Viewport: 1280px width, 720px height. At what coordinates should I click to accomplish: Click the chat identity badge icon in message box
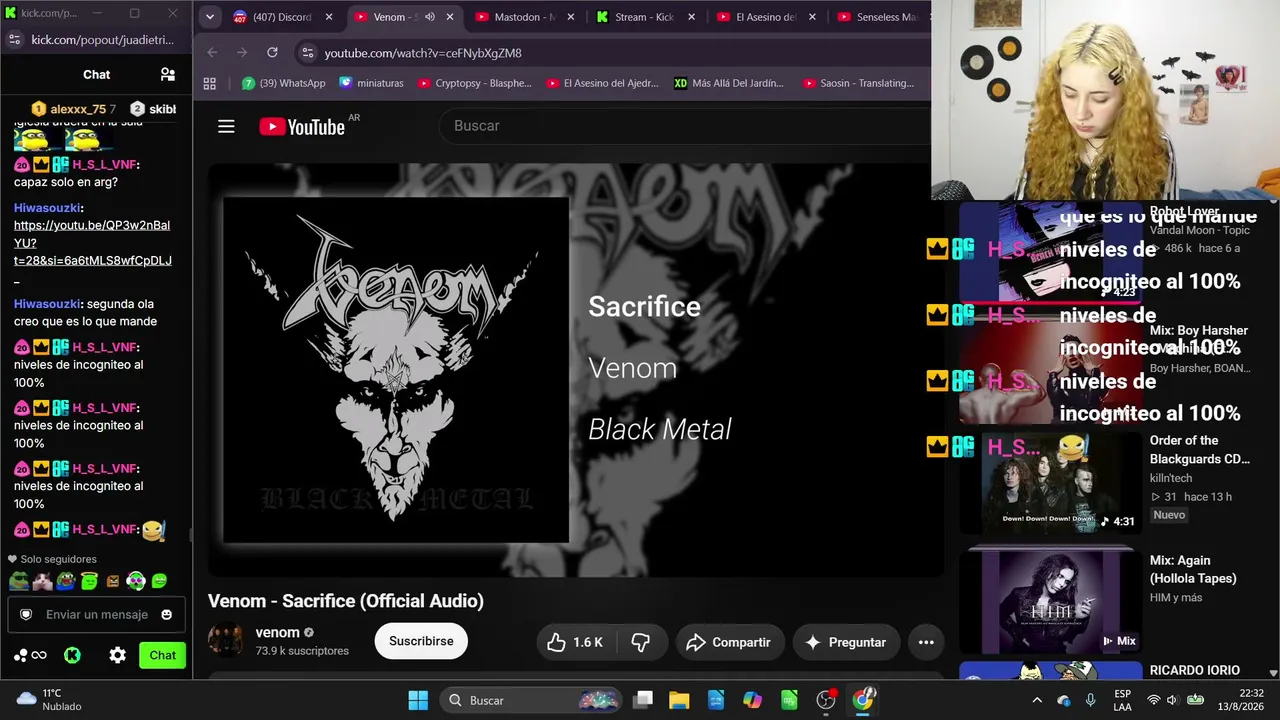26,614
